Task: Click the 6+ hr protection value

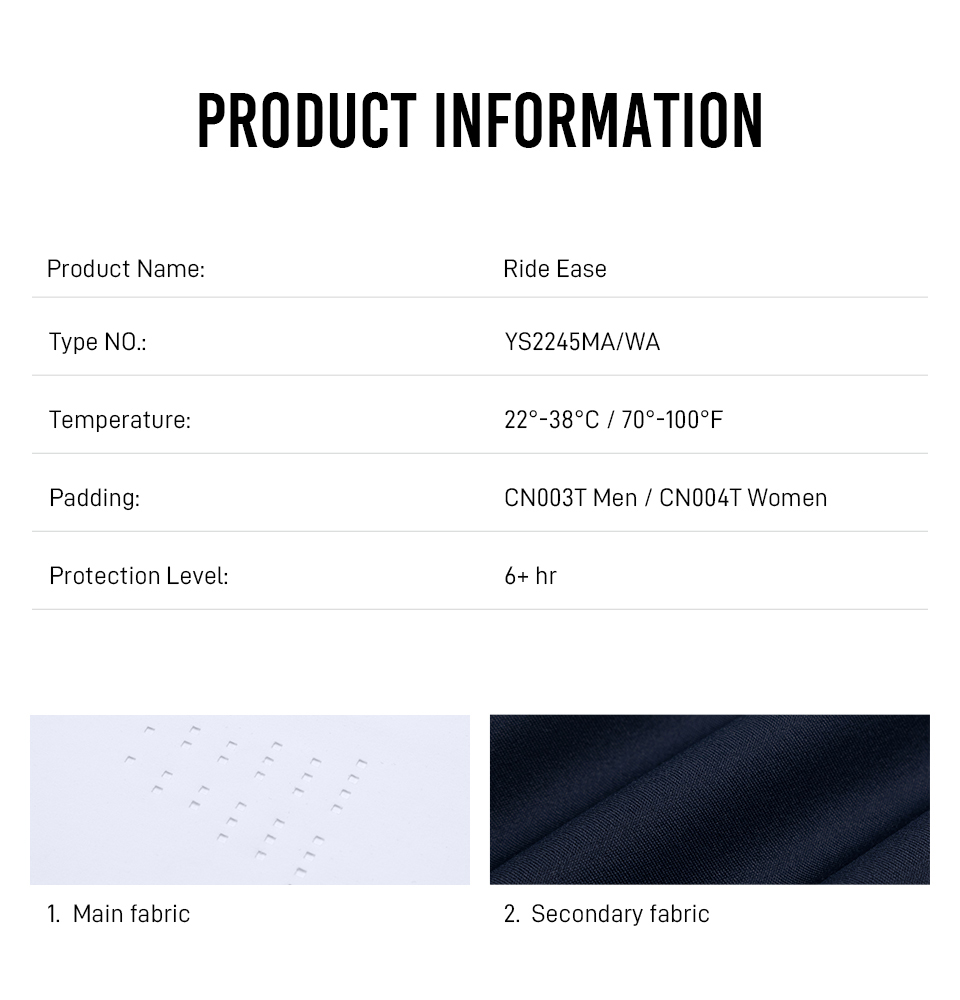Action: (x=530, y=575)
